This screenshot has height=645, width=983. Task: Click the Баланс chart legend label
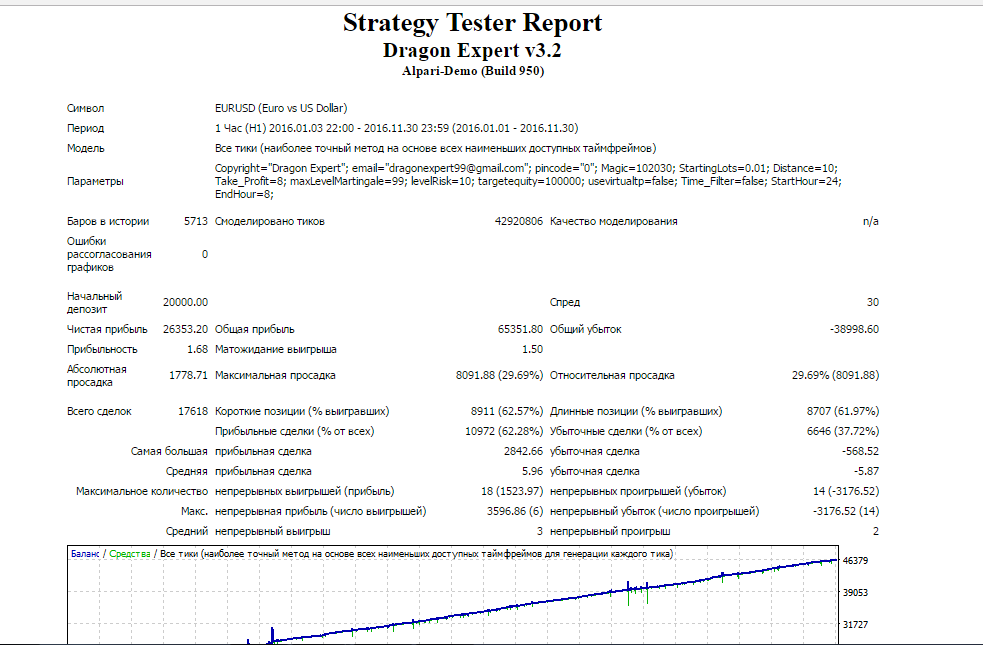point(85,554)
